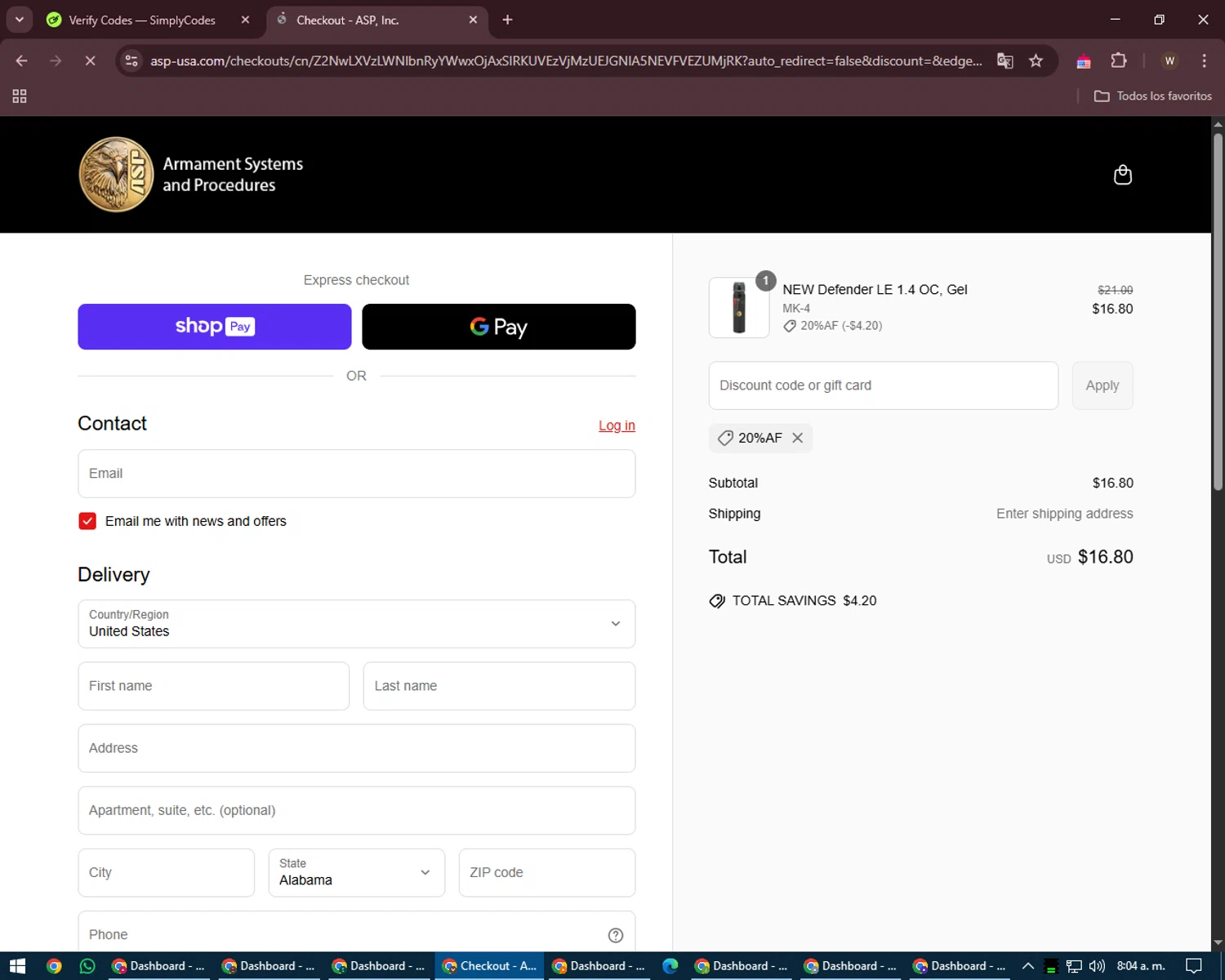This screenshot has height=980, width=1225.
Task: Focus the Email input field
Action: [x=357, y=474]
